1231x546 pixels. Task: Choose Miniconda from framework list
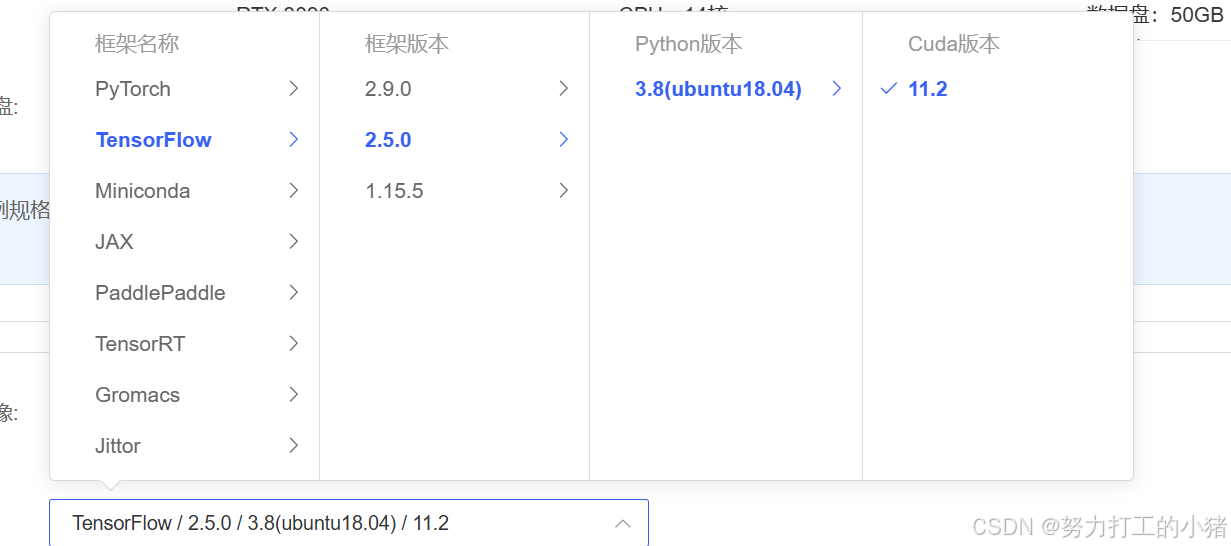click(x=143, y=191)
